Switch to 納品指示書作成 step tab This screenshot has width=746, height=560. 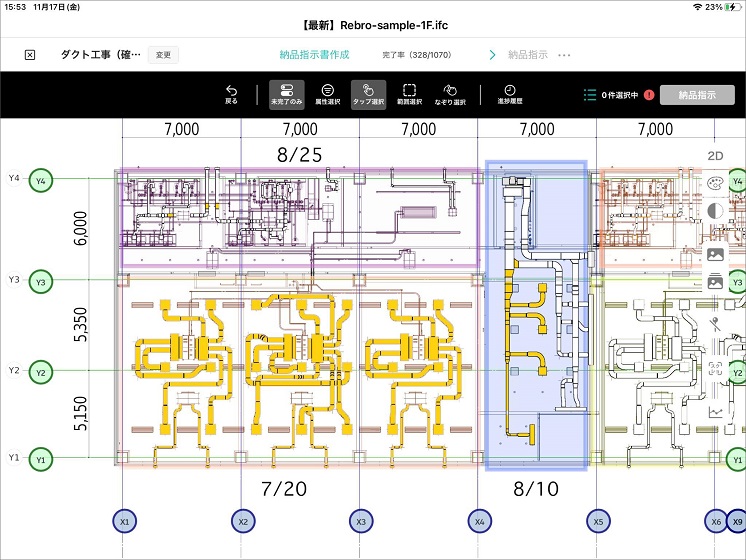tap(314, 55)
